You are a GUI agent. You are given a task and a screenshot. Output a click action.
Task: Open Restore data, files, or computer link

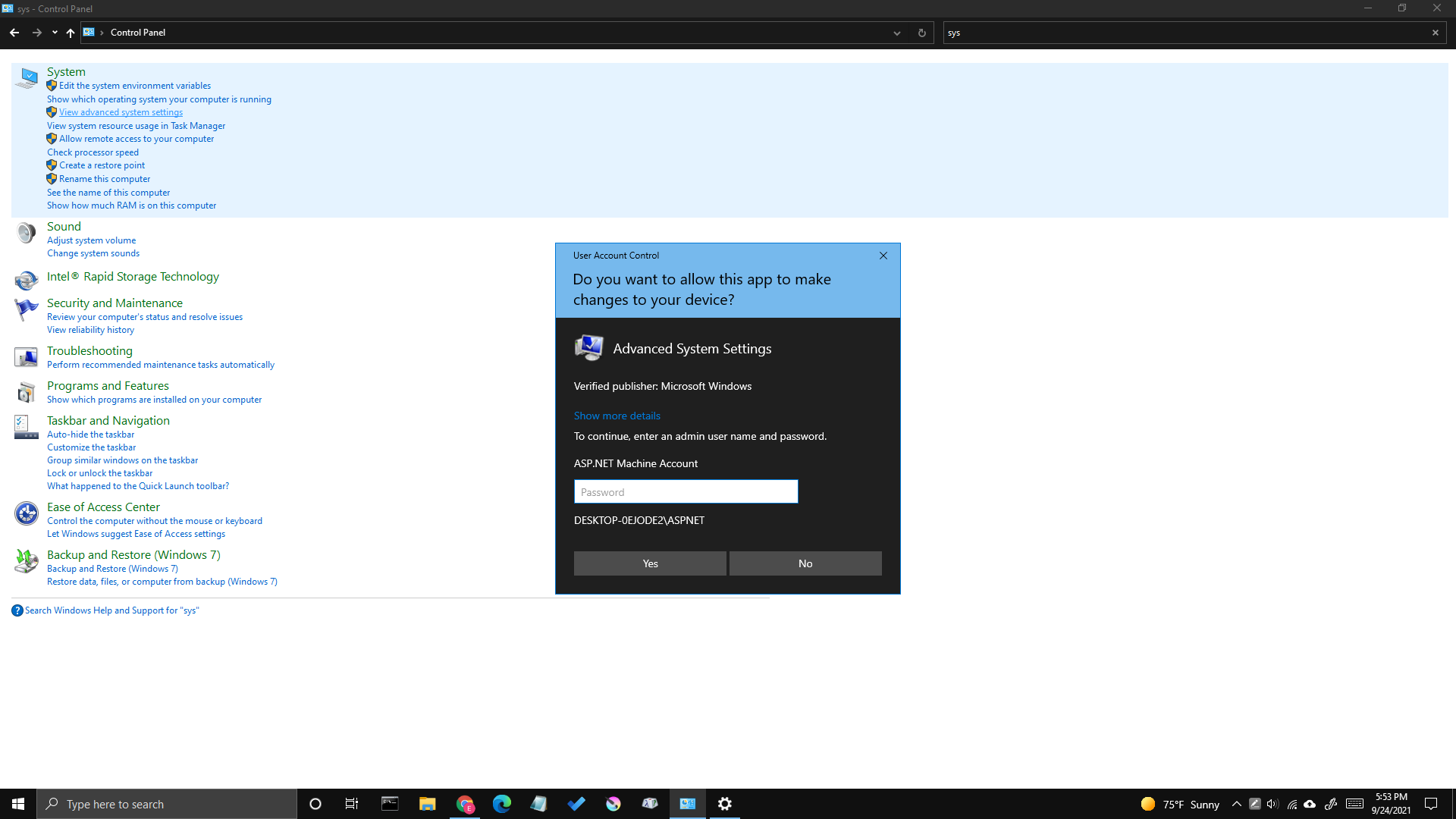coord(162,582)
